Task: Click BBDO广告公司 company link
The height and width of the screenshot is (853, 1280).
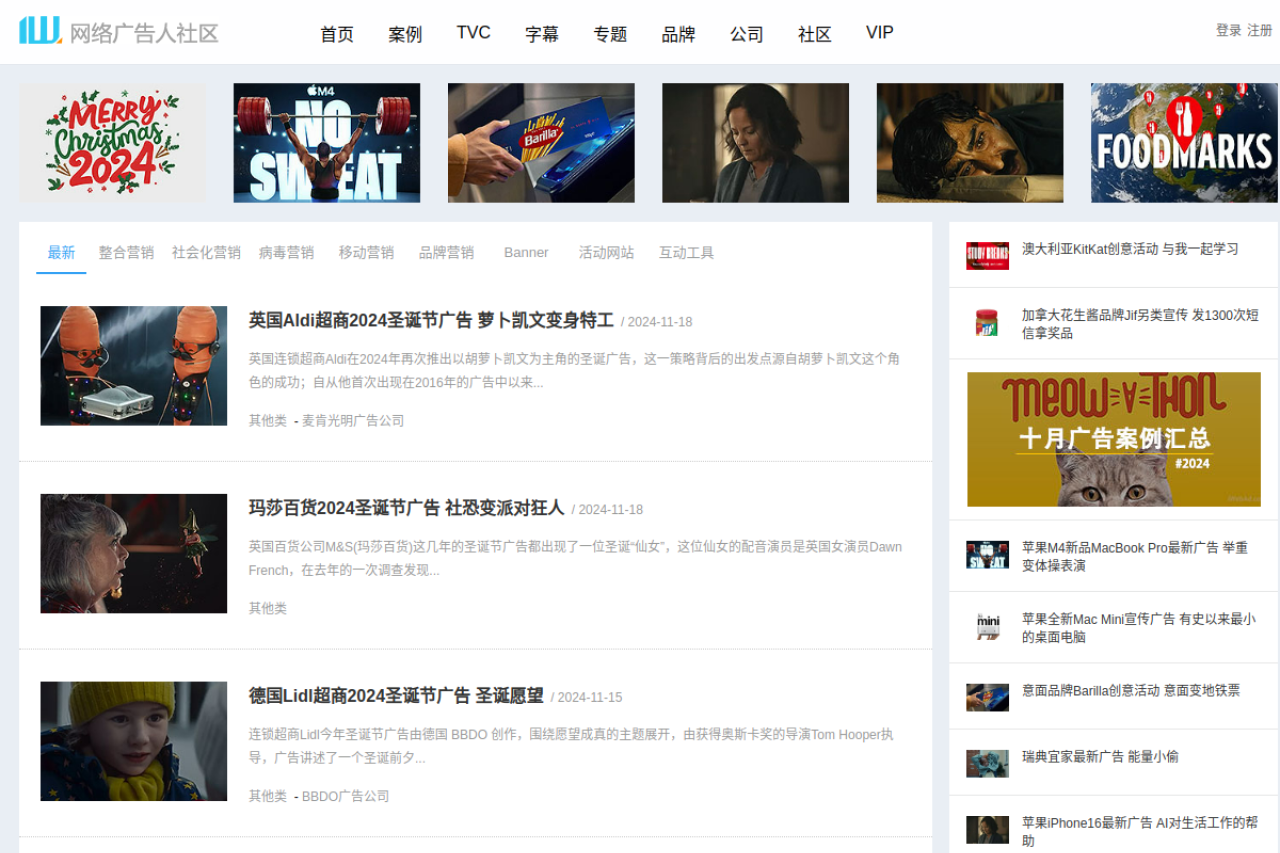Action: point(346,796)
